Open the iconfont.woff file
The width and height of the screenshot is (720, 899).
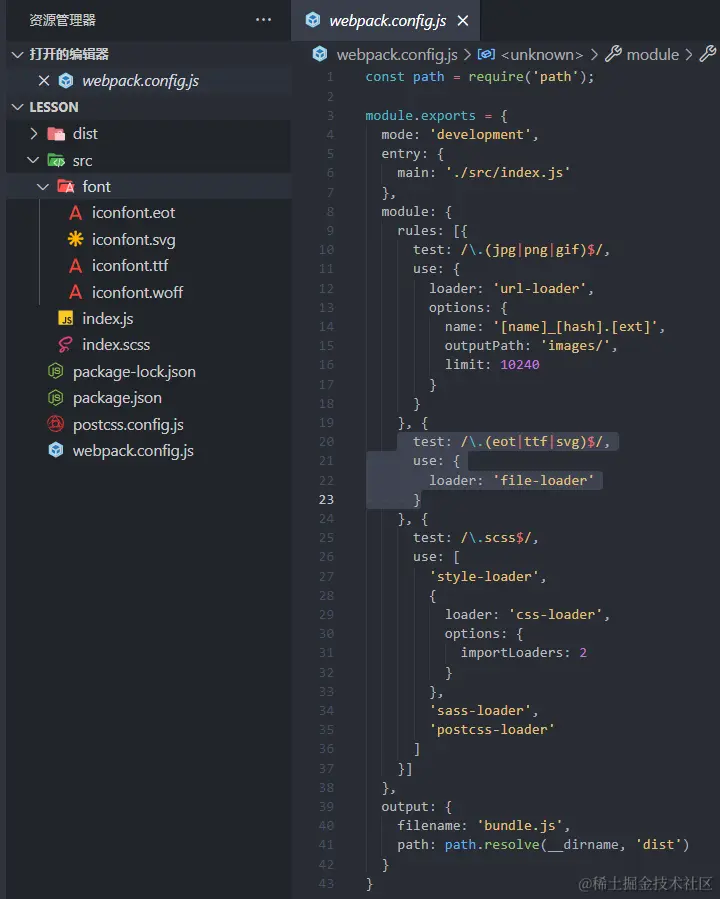[x=138, y=292]
